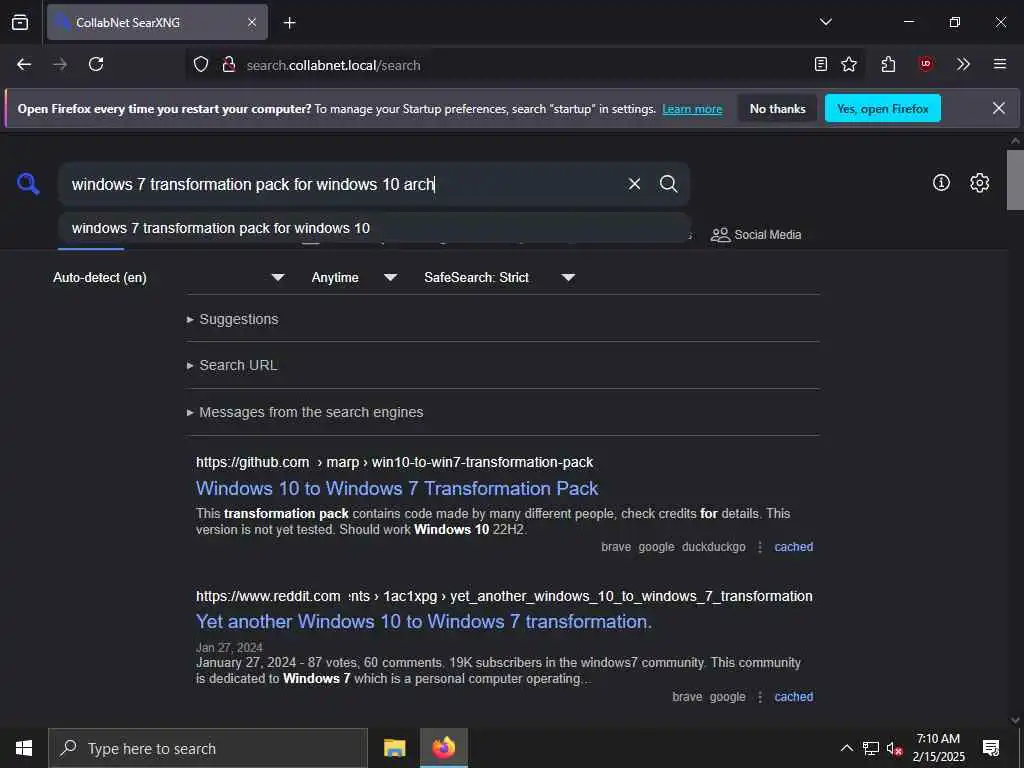Show more toolbar tools overflow
Viewport: 1024px width, 768px height.
(x=963, y=64)
